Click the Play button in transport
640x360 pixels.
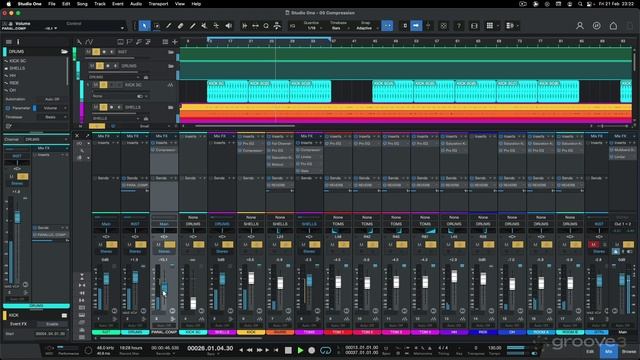(300, 350)
